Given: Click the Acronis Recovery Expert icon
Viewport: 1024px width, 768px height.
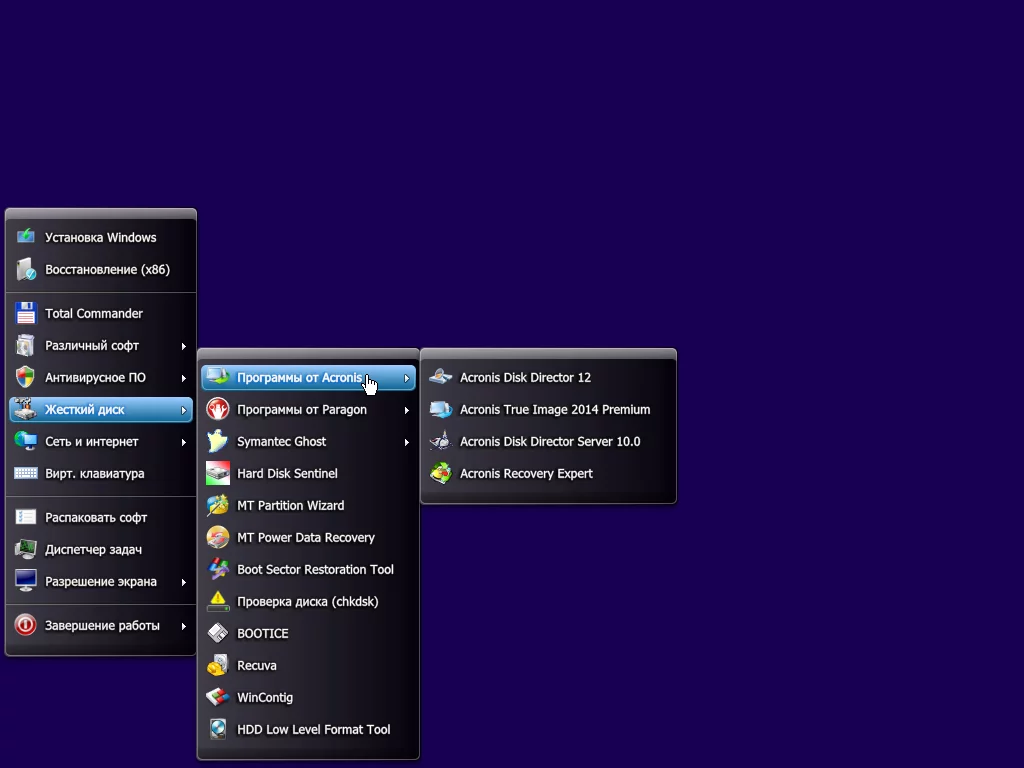Looking at the screenshot, I should point(441,473).
